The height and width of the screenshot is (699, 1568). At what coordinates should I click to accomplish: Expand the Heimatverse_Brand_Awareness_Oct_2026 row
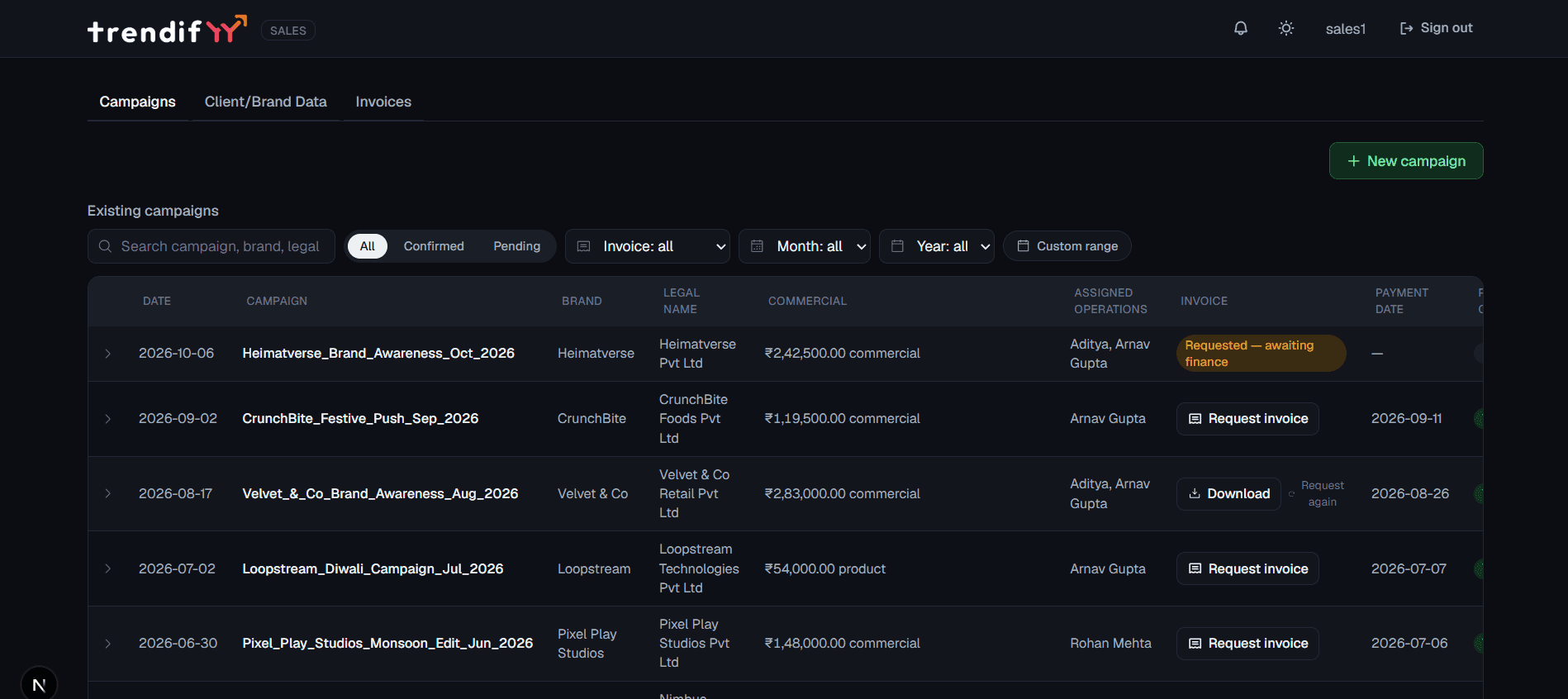[x=108, y=354]
